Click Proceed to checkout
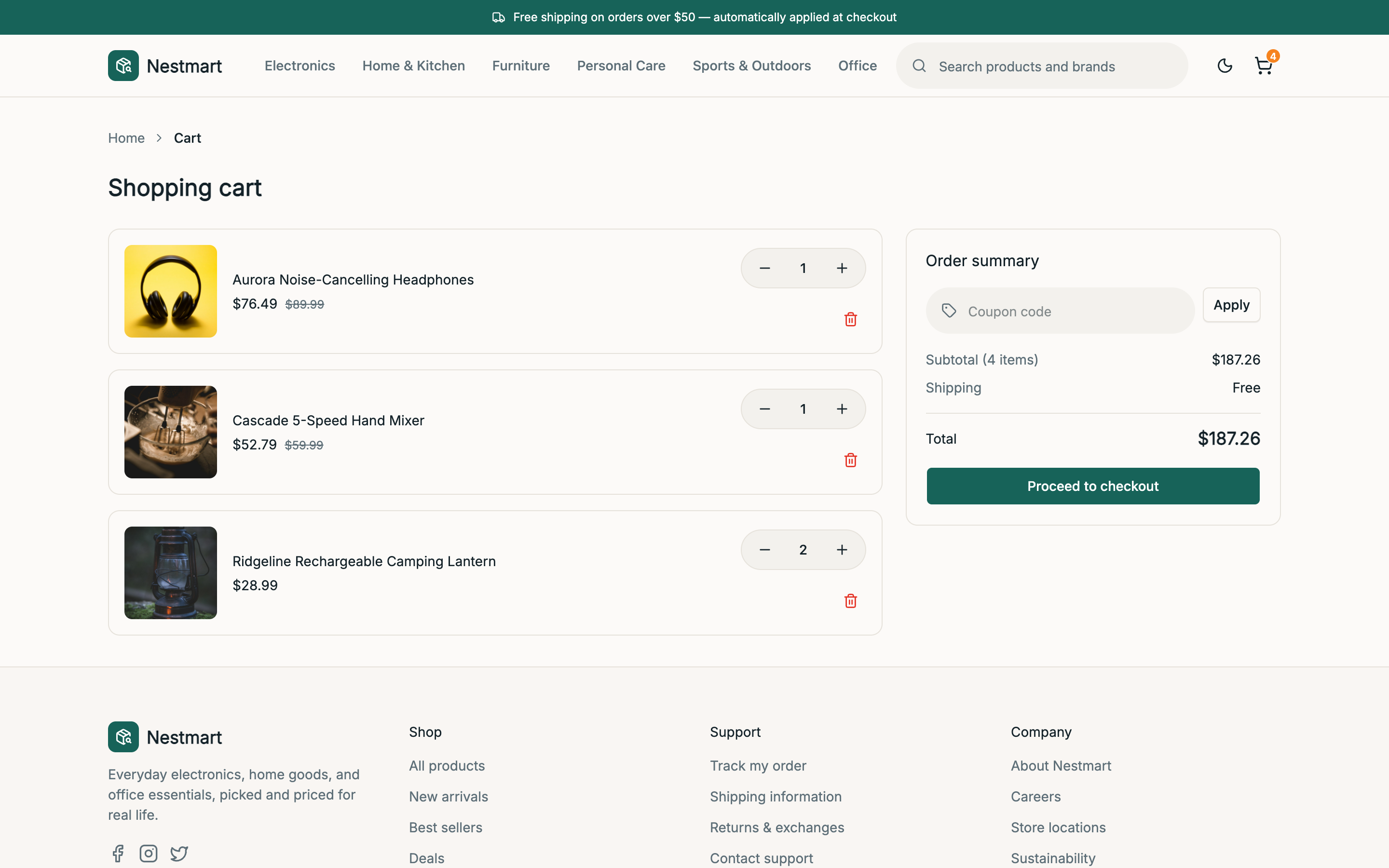Image resolution: width=1389 pixels, height=868 pixels. pos(1093,486)
